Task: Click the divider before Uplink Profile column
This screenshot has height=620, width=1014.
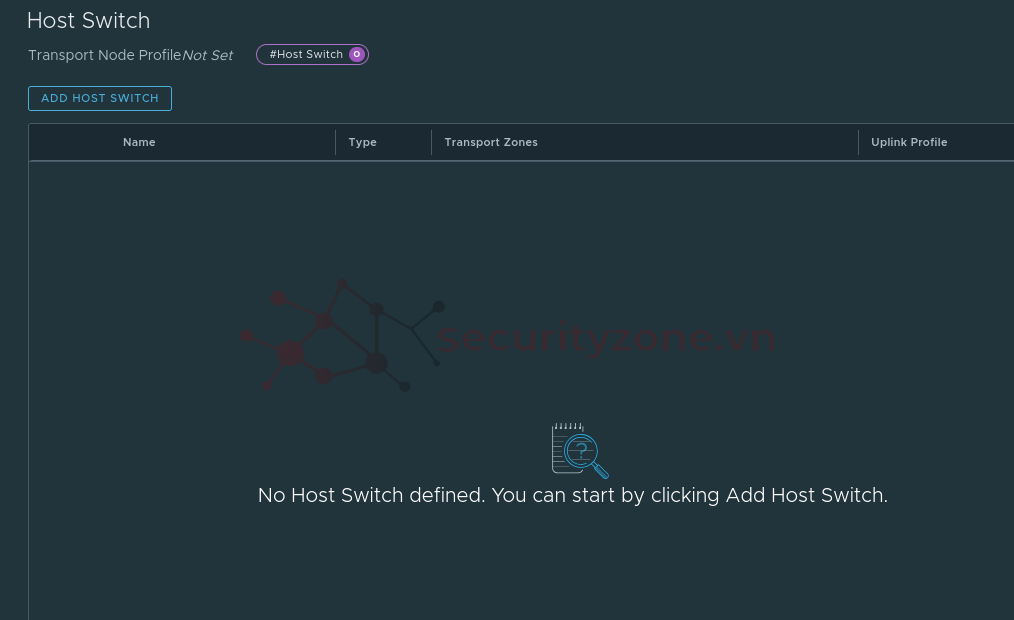Action: 858,142
